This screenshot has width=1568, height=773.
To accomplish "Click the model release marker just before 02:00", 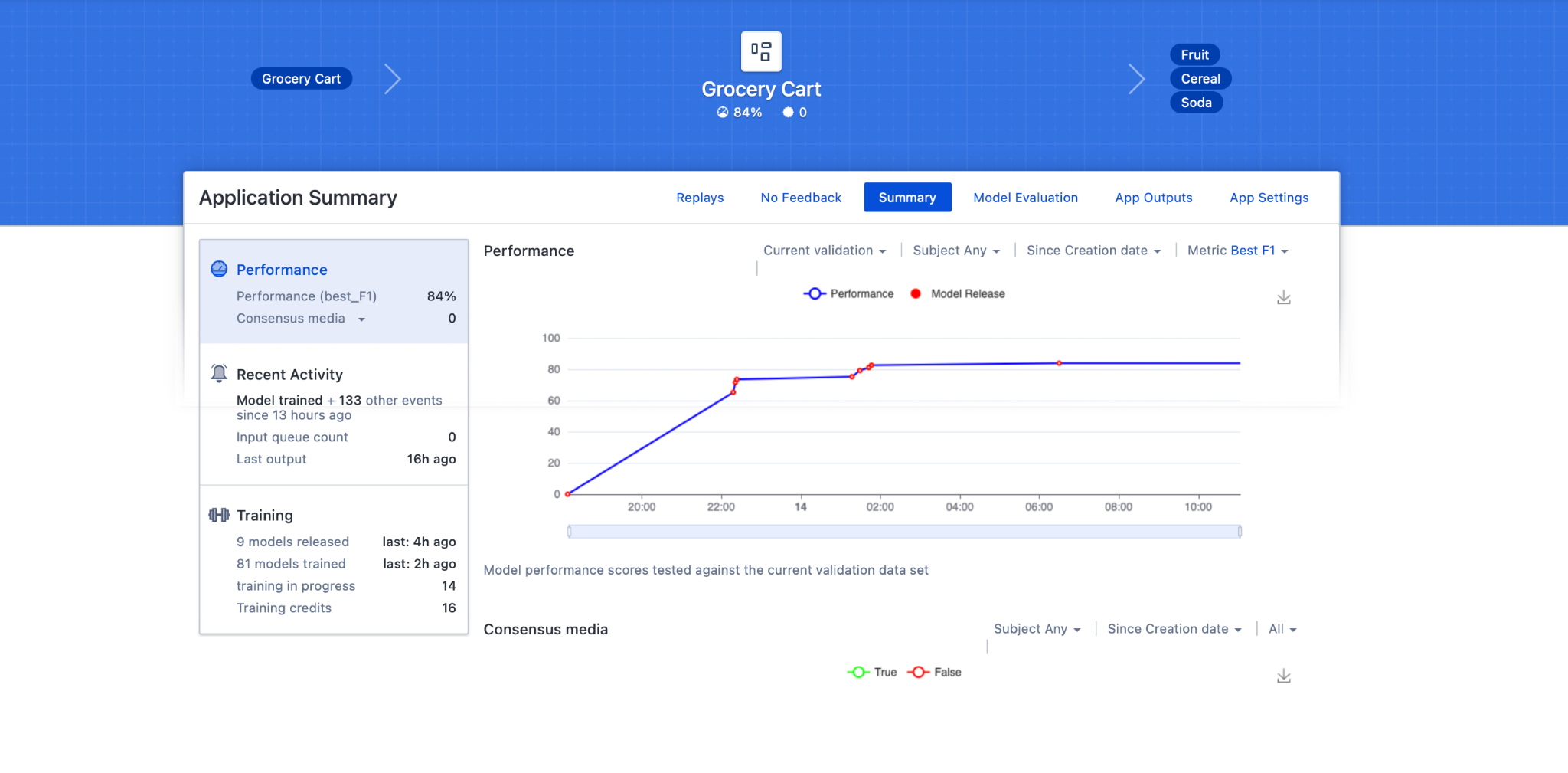I will click(x=871, y=365).
